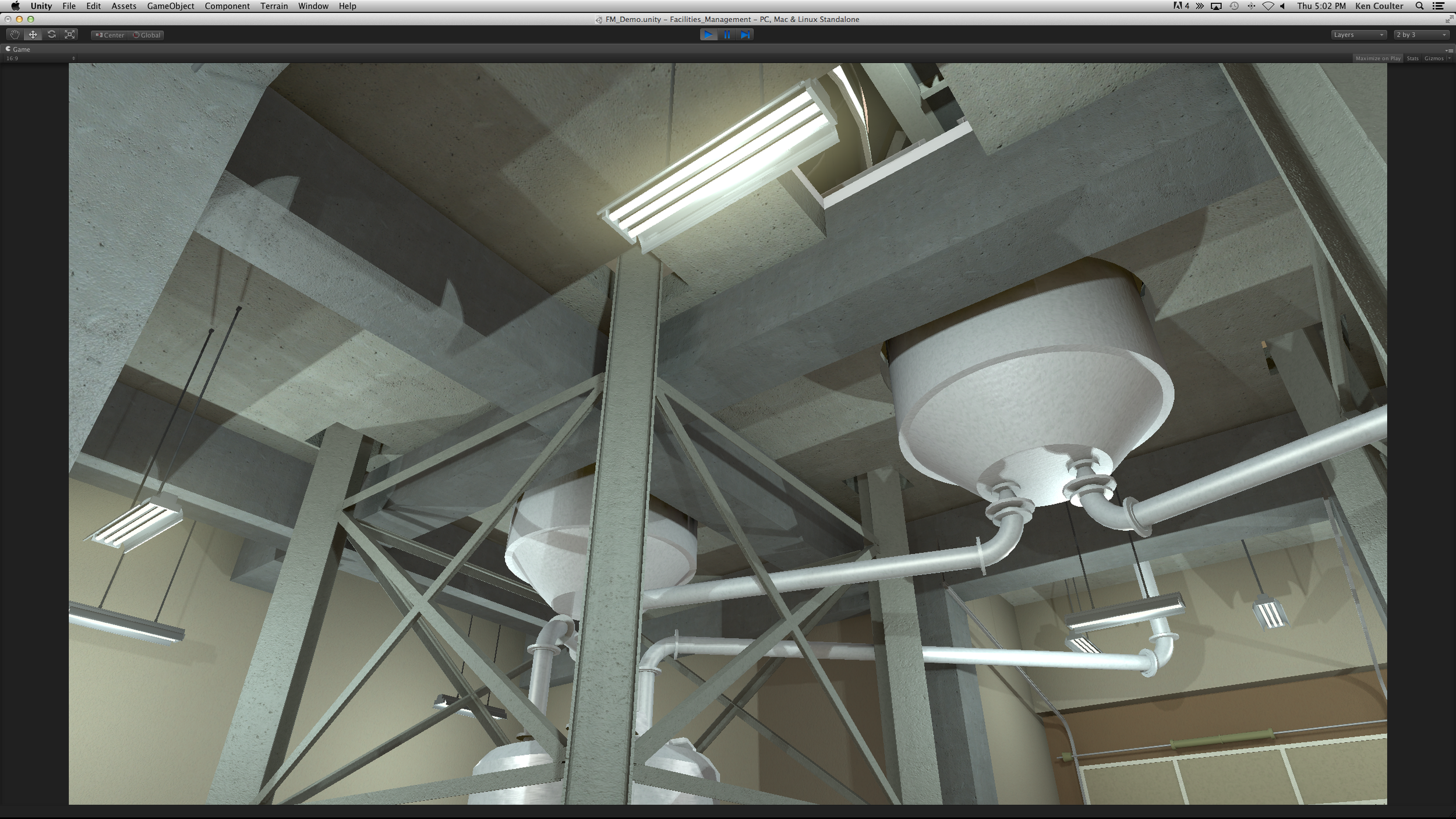Toggle pivot mode Center button
The image size is (1456, 819).
pyautogui.click(x=110, y=35)
